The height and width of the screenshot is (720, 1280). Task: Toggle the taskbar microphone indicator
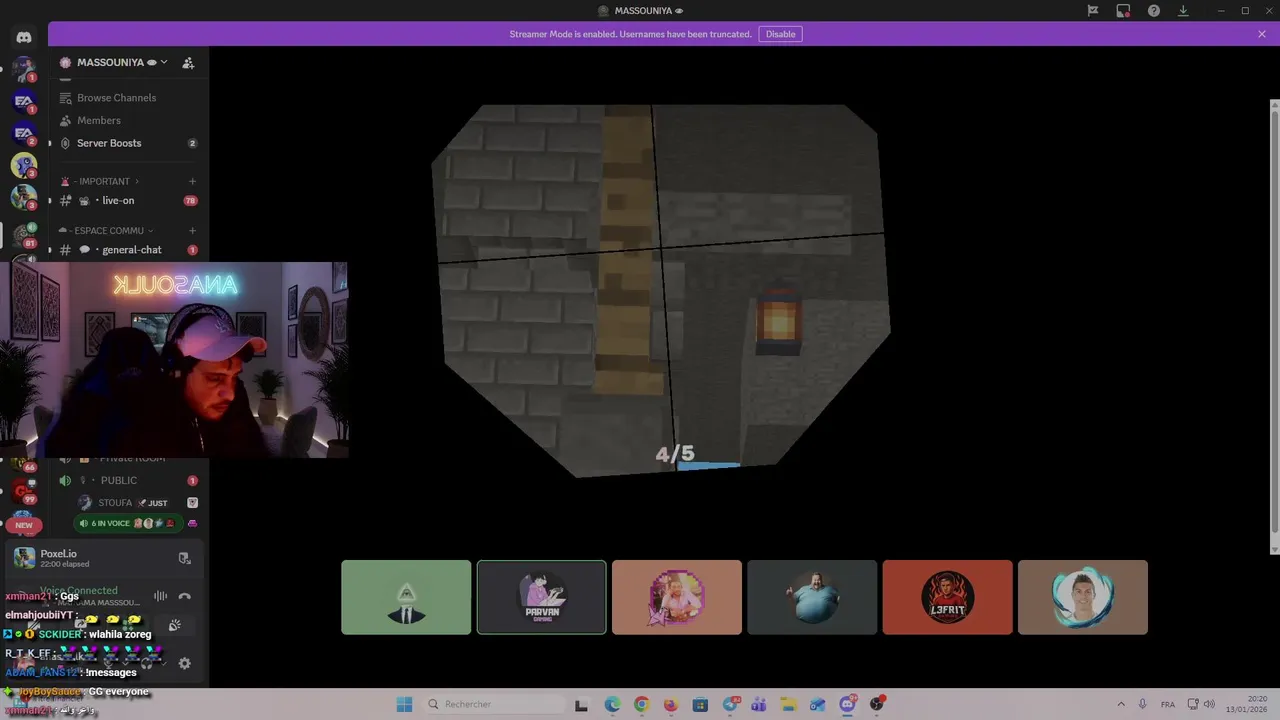pyautogui.click(x=1142, y=704)
